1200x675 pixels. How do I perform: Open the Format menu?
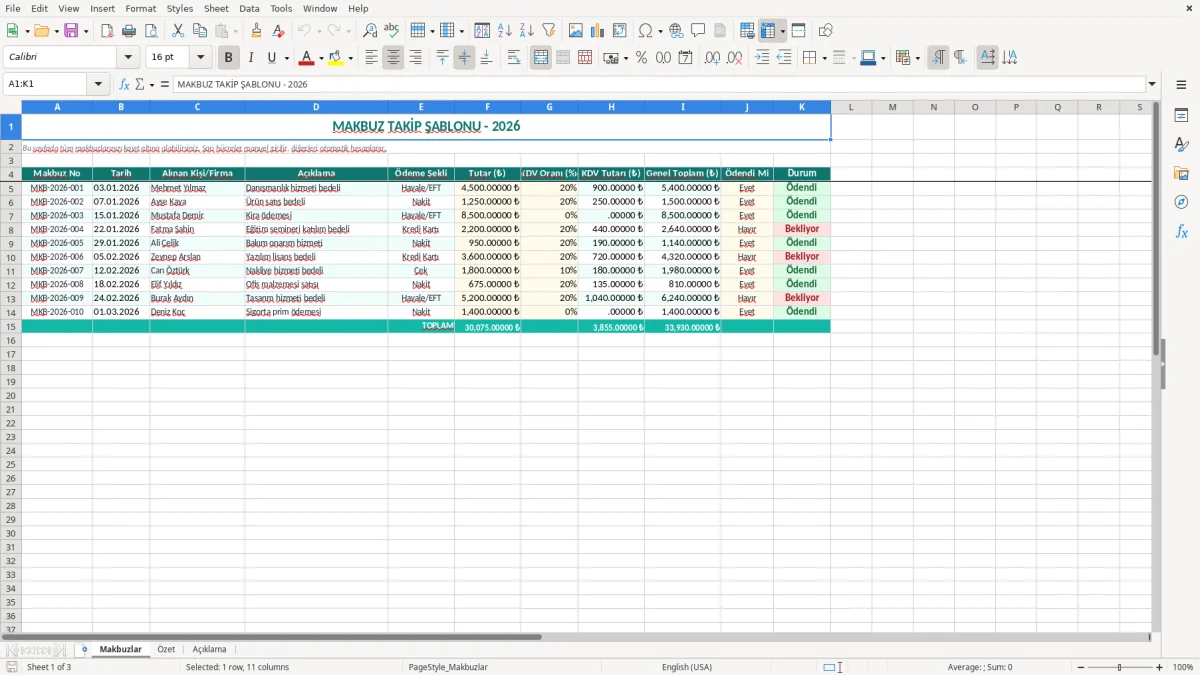coord(140,8)
